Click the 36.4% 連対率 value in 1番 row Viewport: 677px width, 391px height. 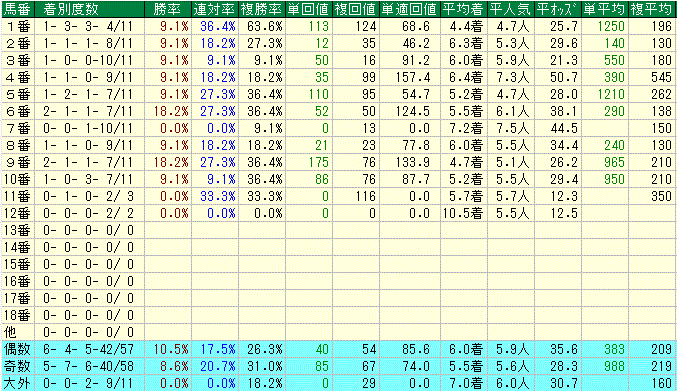pyautogui.click(x=218, y=26)
